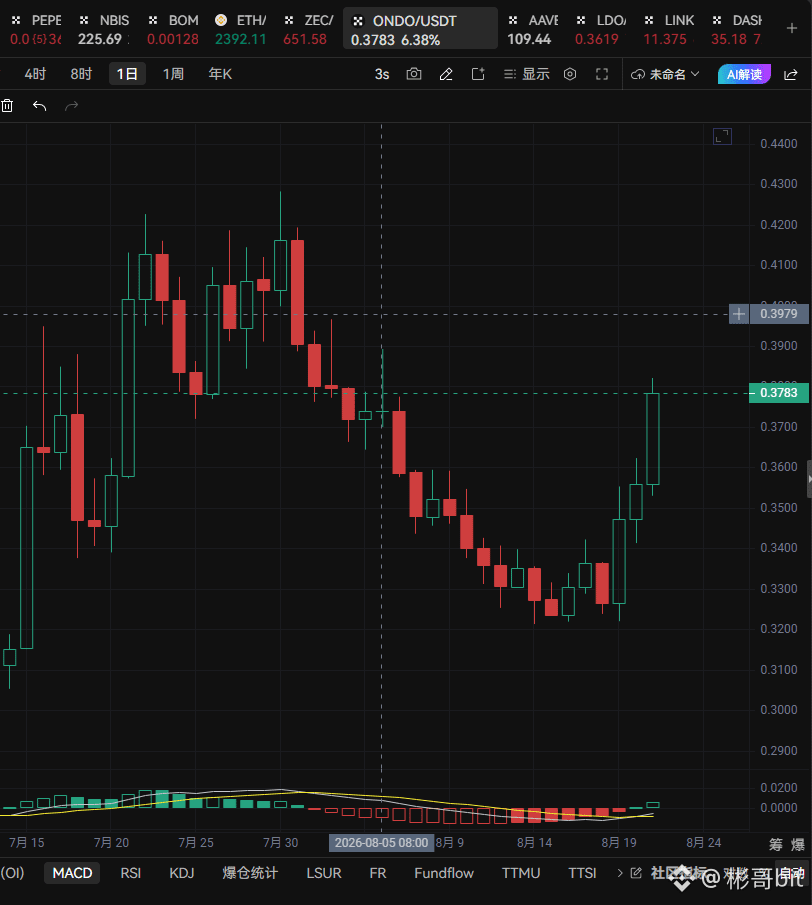This screenshot has height=905, width=812.
Task: Select the FR indicator
Action: tap(378, 873)
